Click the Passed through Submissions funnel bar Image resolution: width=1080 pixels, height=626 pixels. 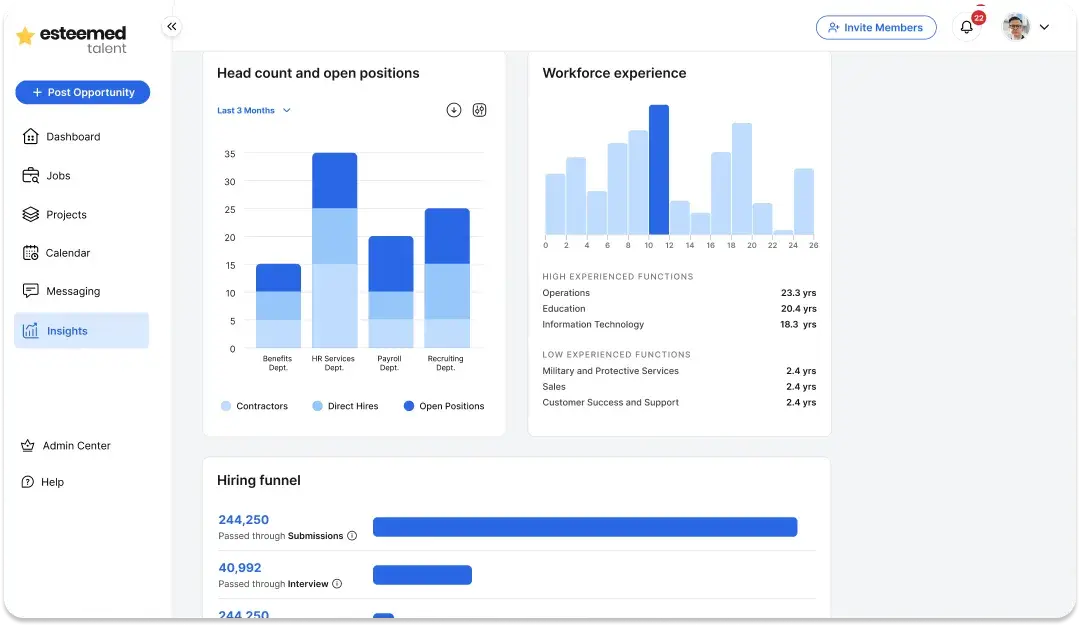pos(584,526)
